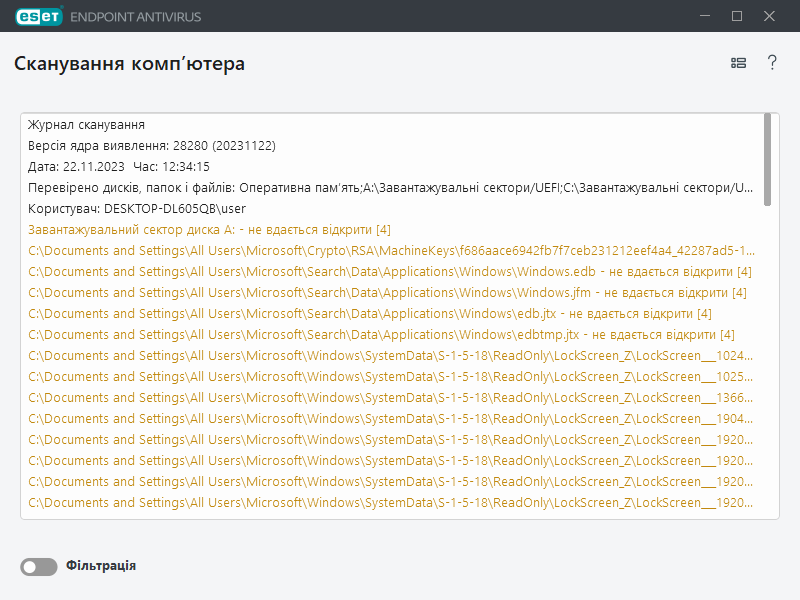Select the Дата 22.11.2023 log line

pyautogui.click(x=118, y=167)
